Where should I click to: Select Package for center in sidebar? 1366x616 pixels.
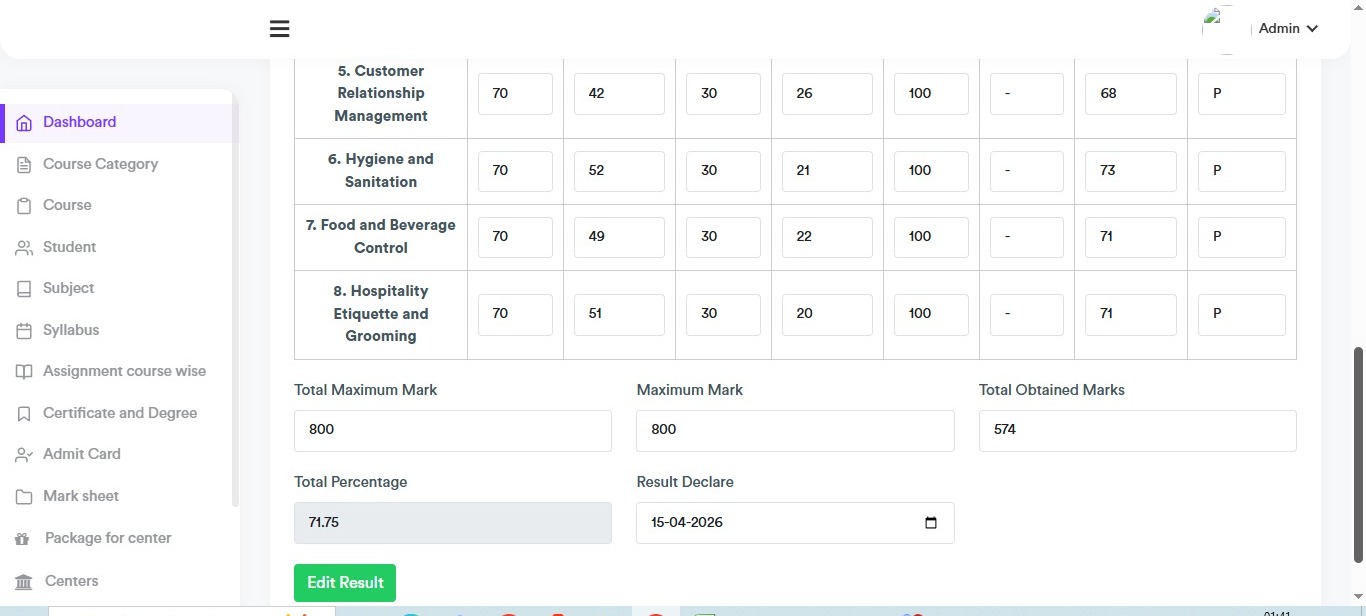(108, 538)
